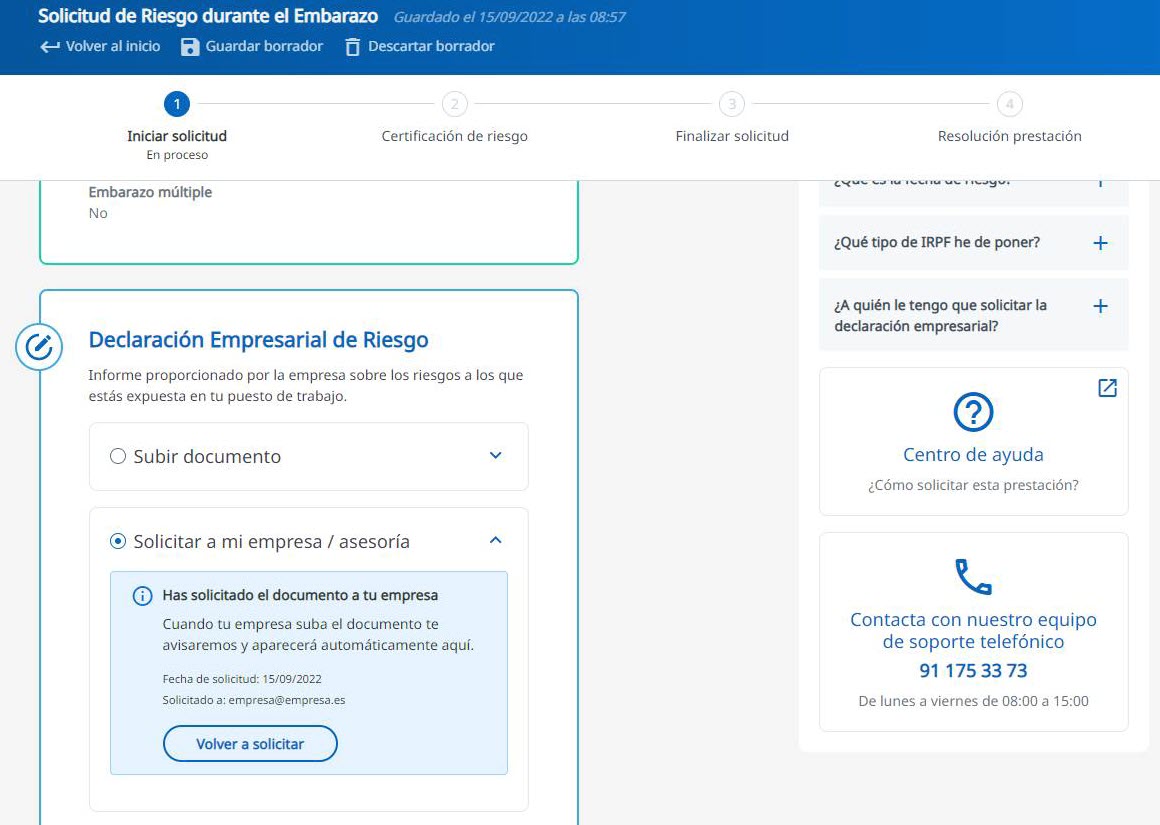Viewport: 1160px width, 825px height.
Task: Click the telephone support icon
Action: [x=973, y=577]
